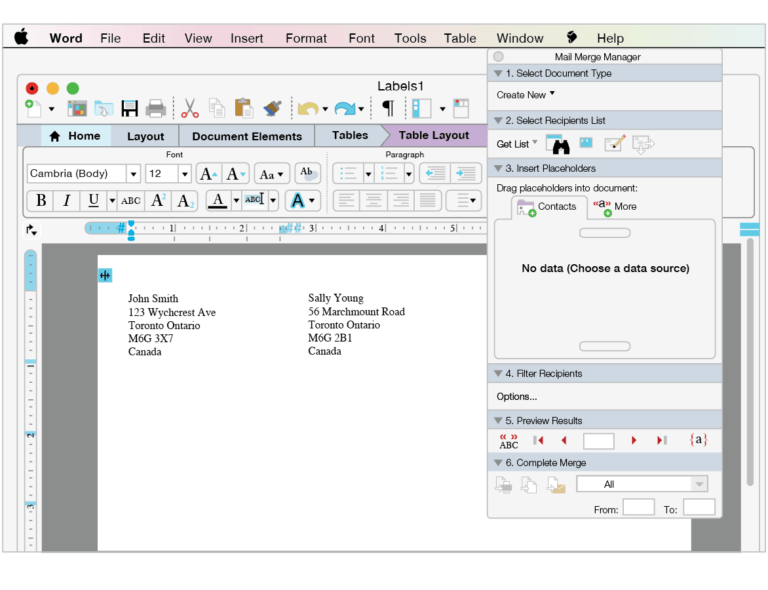Click the Paste clipboard icon
The width and height of the screenshot is (768, 590).
[243, 108]
